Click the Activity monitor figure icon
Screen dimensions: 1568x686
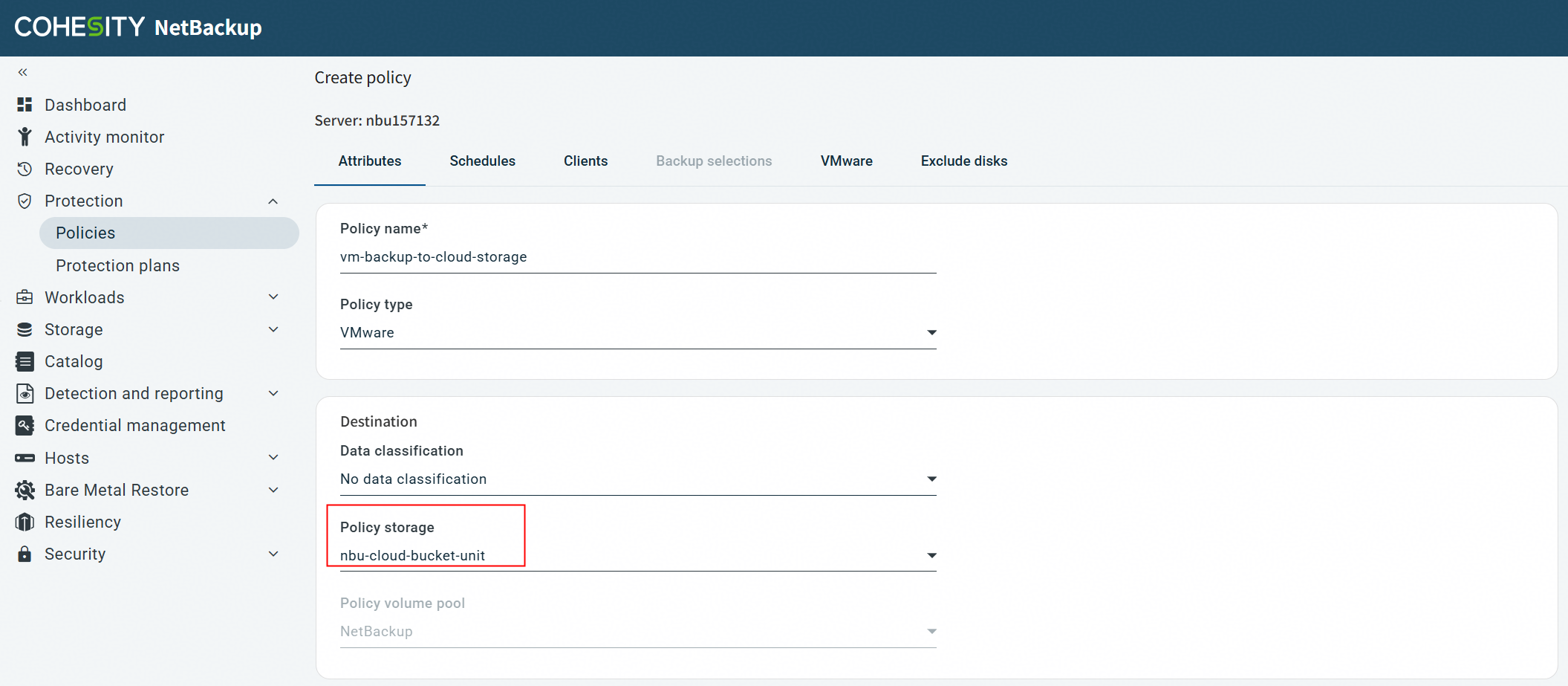pos(25,137)
